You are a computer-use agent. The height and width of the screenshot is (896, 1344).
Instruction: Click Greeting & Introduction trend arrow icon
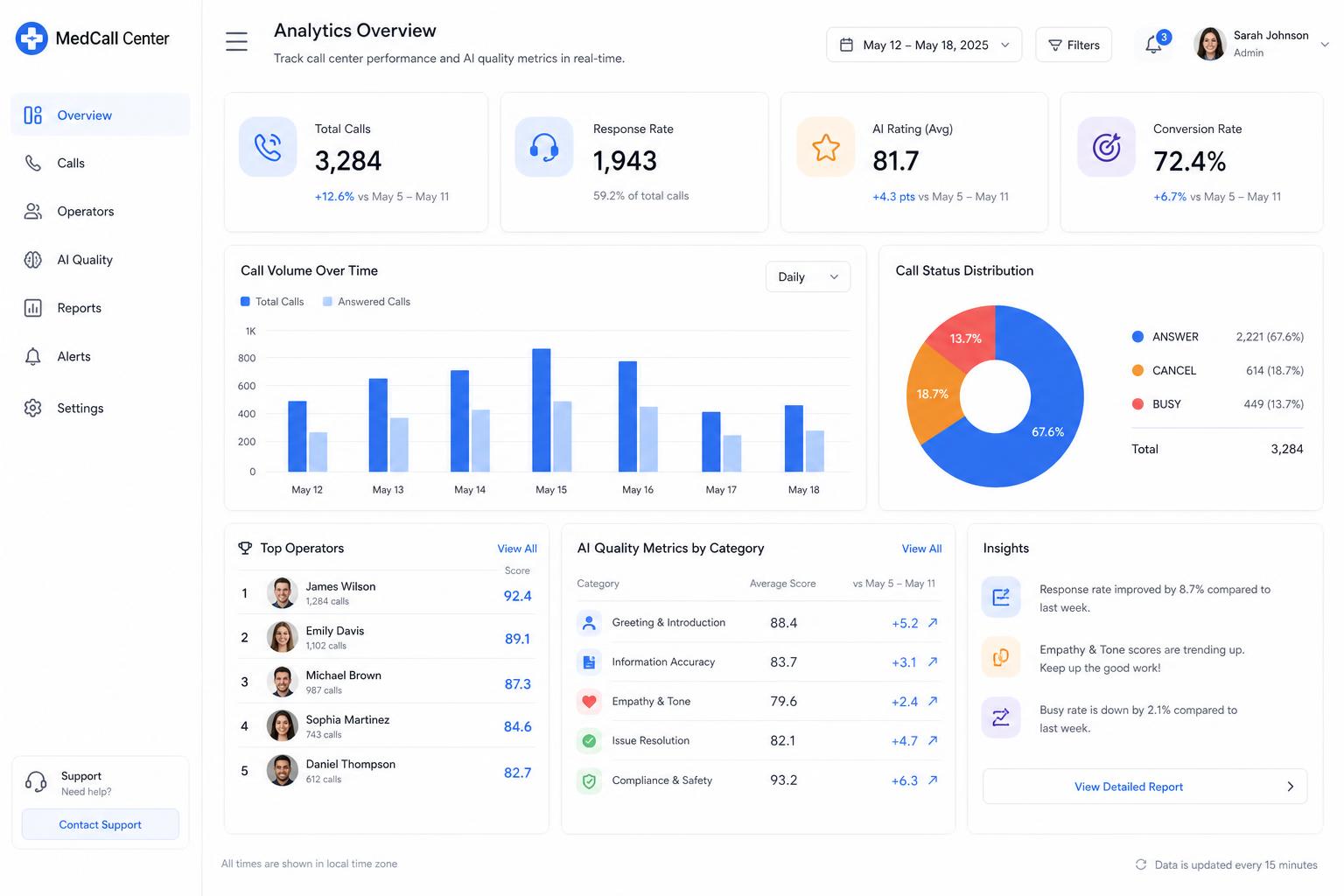click(933, 623)
